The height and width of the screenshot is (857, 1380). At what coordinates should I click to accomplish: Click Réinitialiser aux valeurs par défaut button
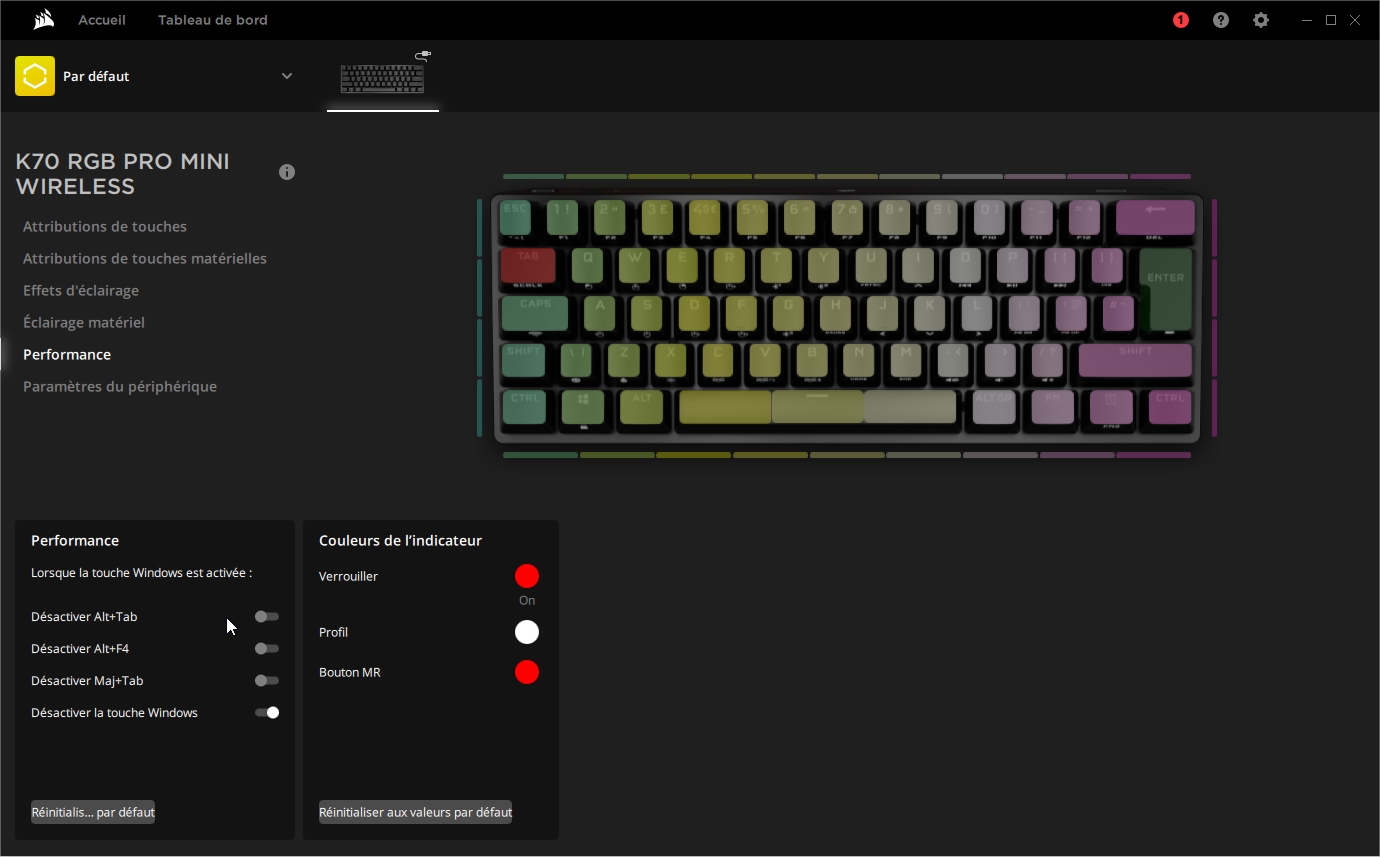pos(415,812)
